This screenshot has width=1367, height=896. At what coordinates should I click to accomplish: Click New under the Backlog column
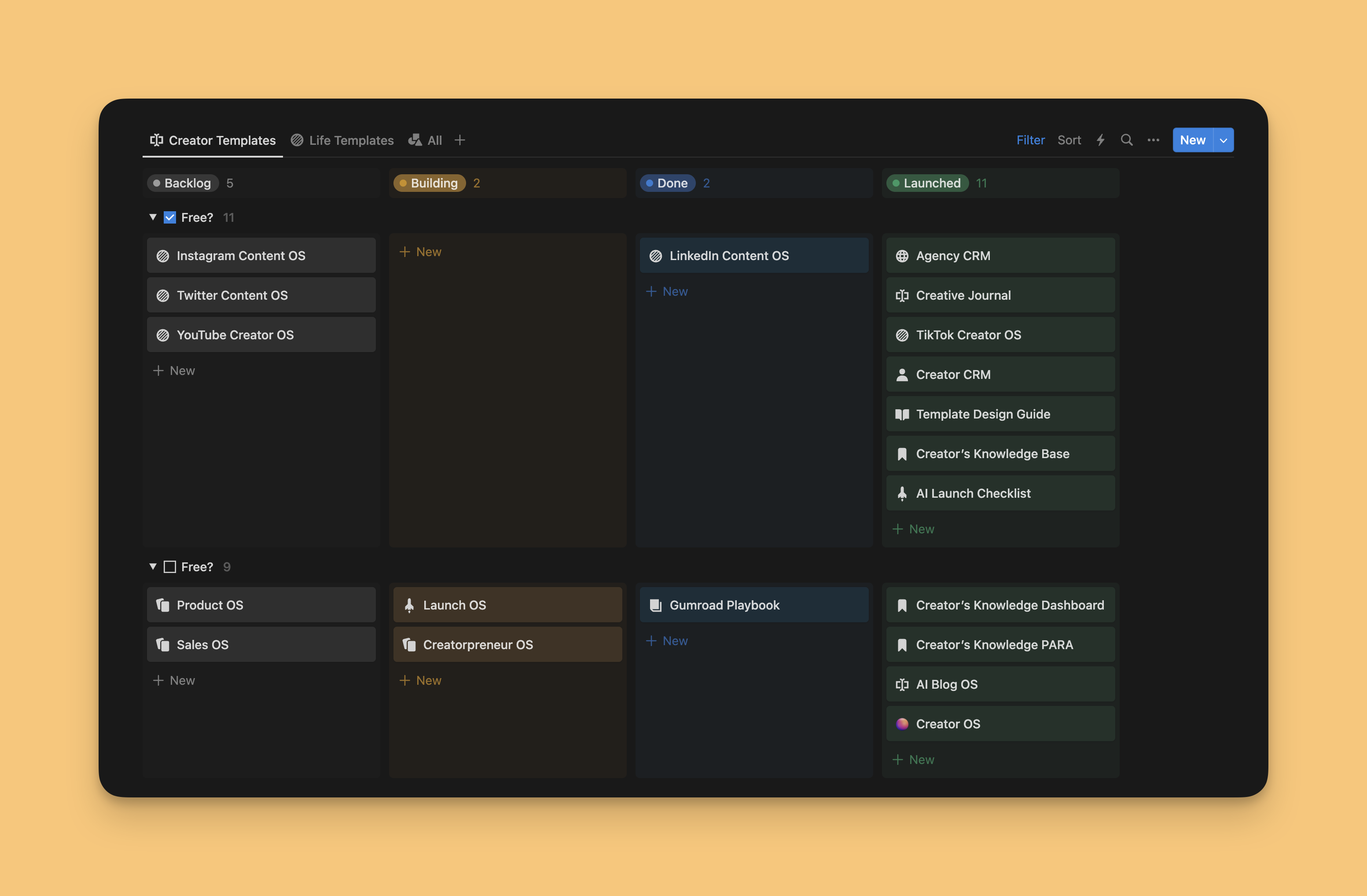(174, 371)
